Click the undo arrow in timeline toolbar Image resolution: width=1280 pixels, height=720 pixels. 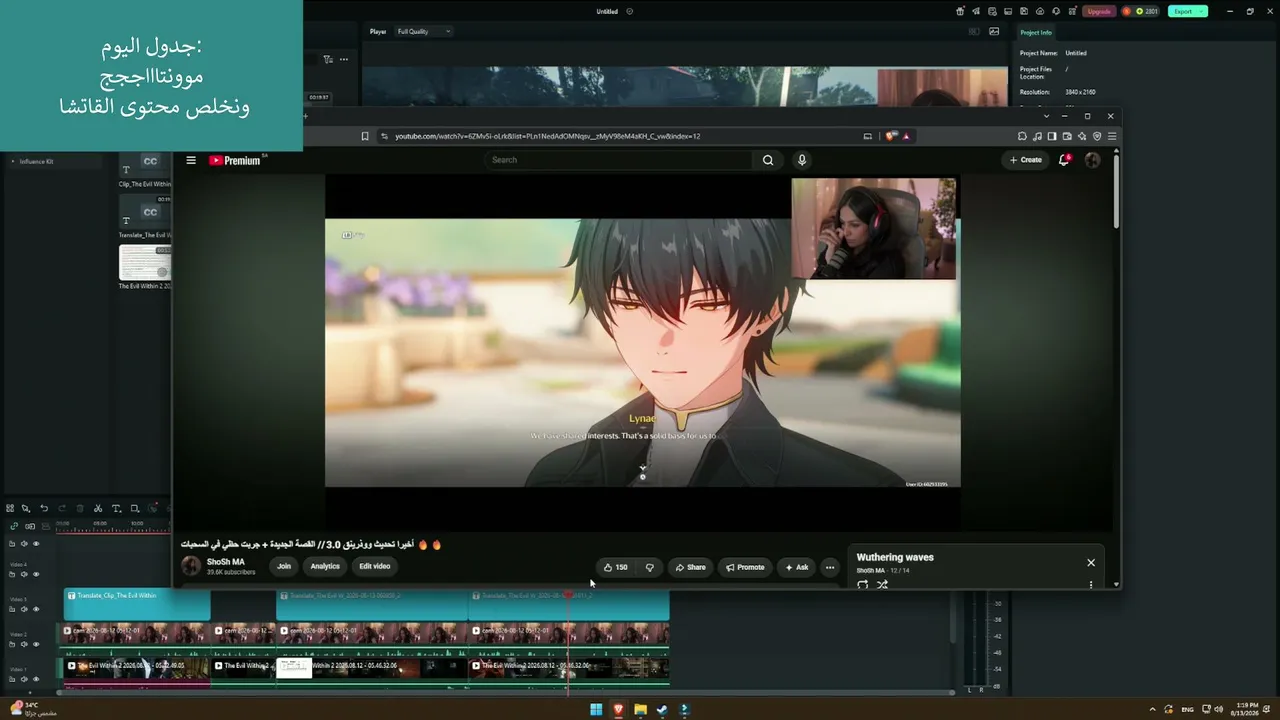point(44,508)
